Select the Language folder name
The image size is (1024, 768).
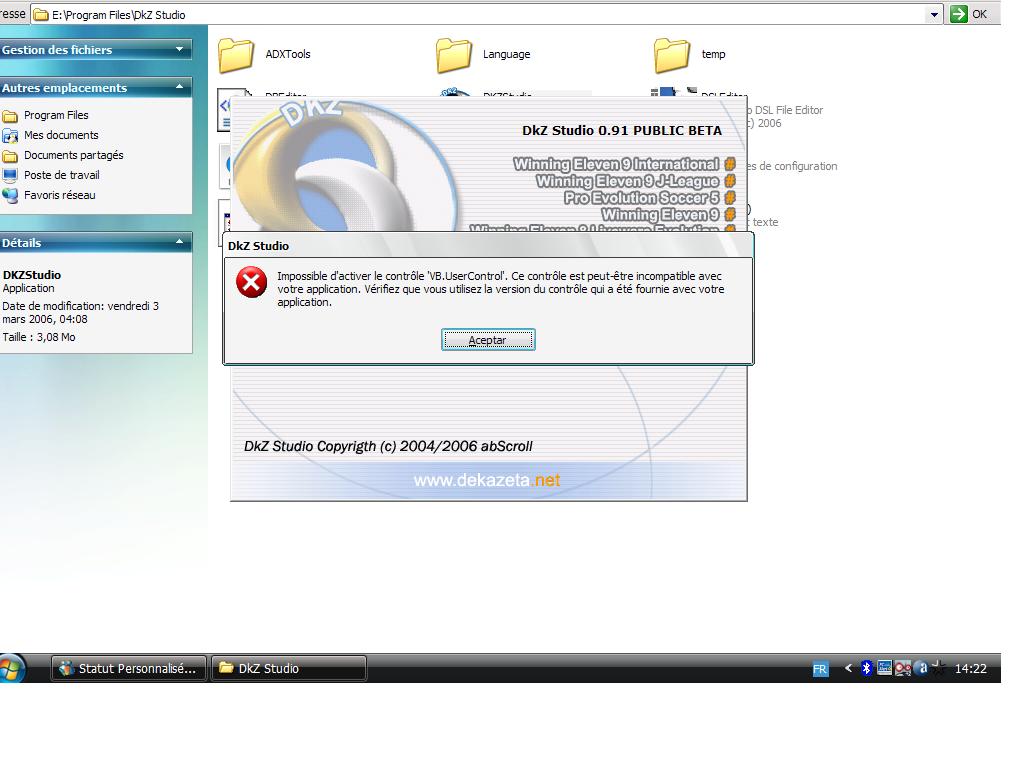(507, 54)
